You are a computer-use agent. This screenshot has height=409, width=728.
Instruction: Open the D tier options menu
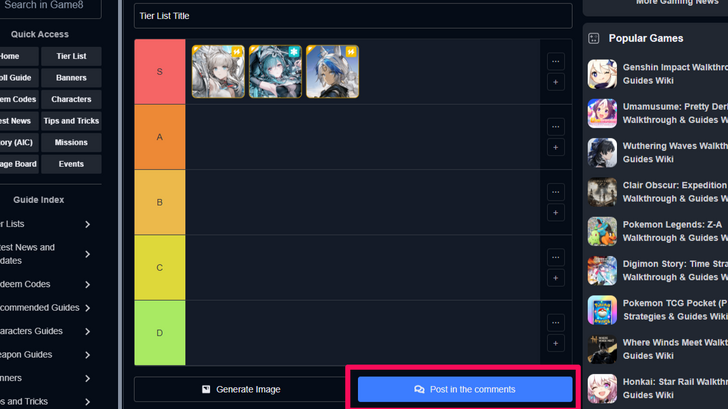tap(555, 323)
